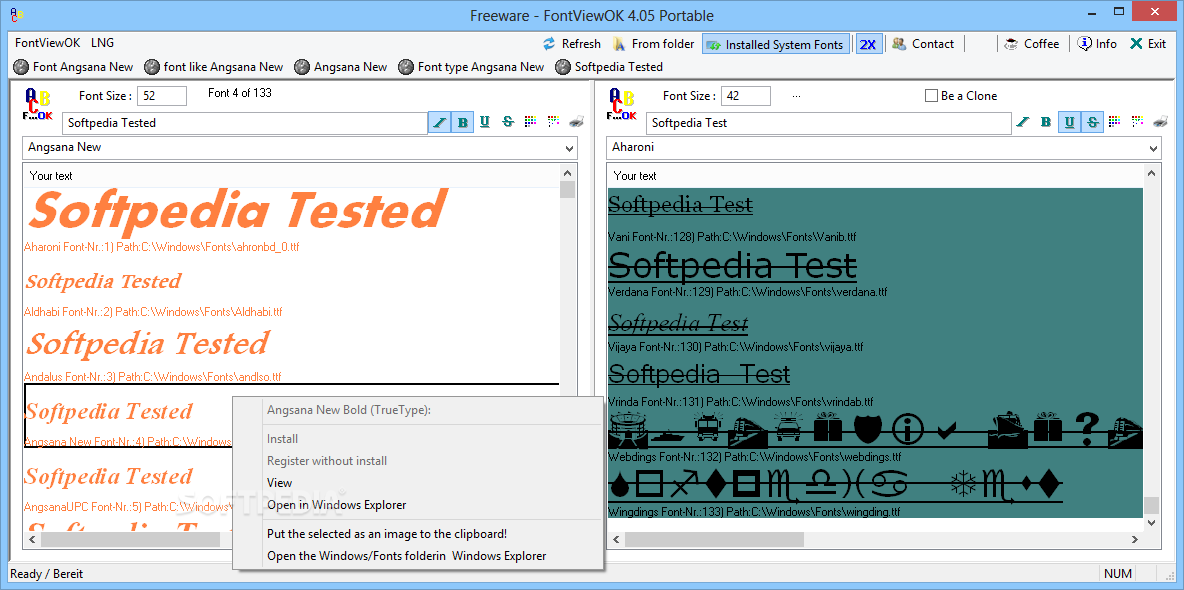Click the left Font Size field with 52

[162, 96]
